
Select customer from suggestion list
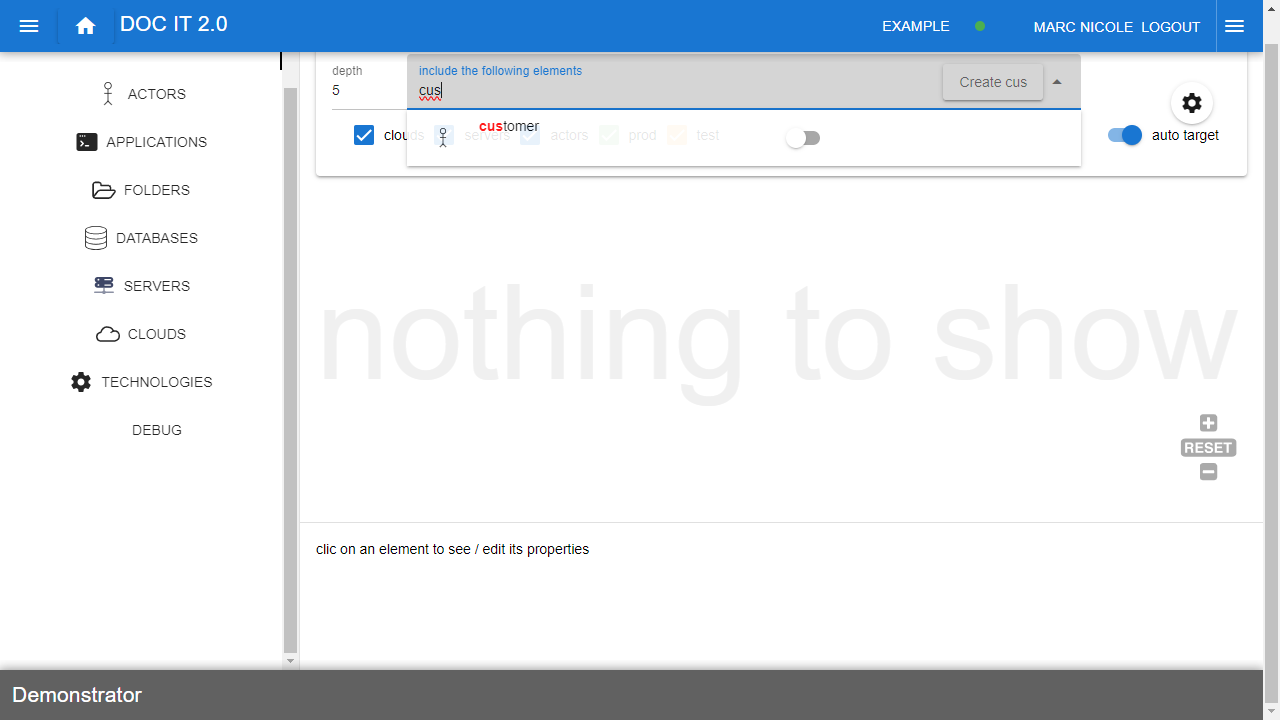509,127
